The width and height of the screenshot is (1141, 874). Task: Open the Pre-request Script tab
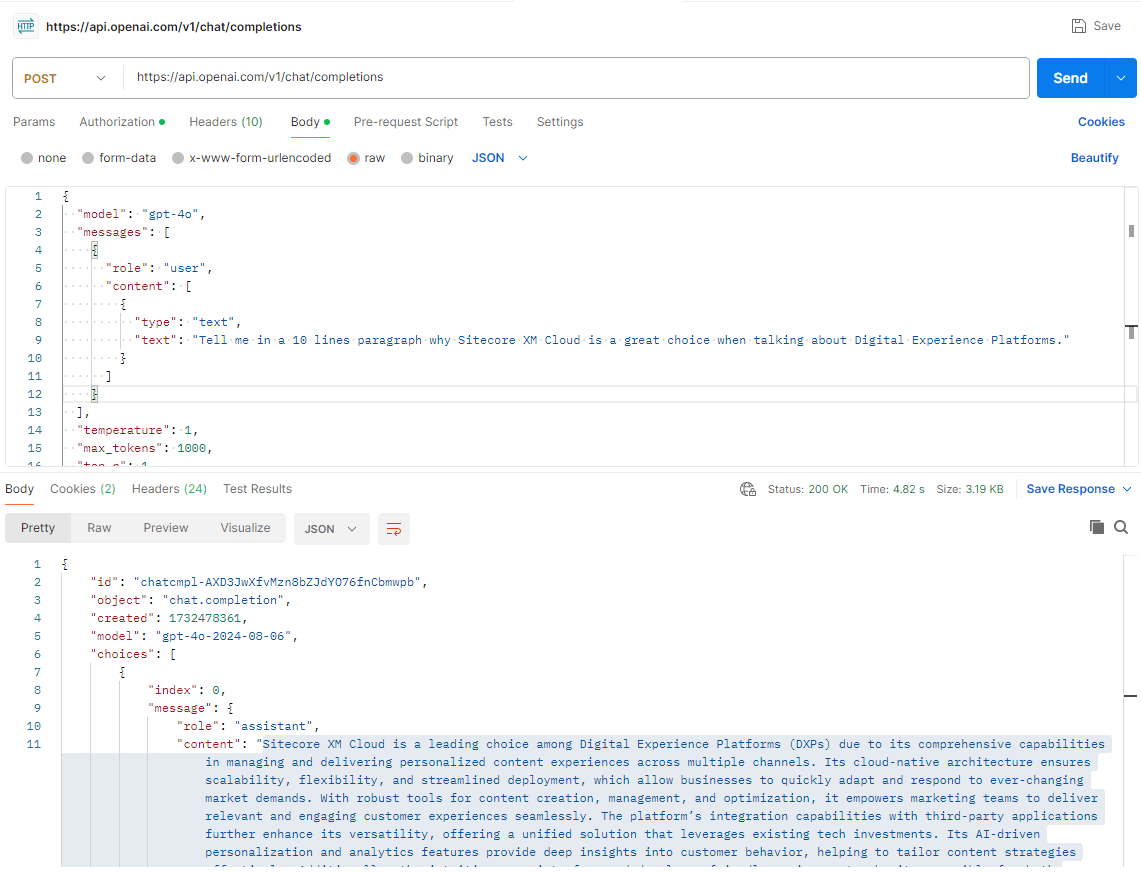tap(405, 122)
